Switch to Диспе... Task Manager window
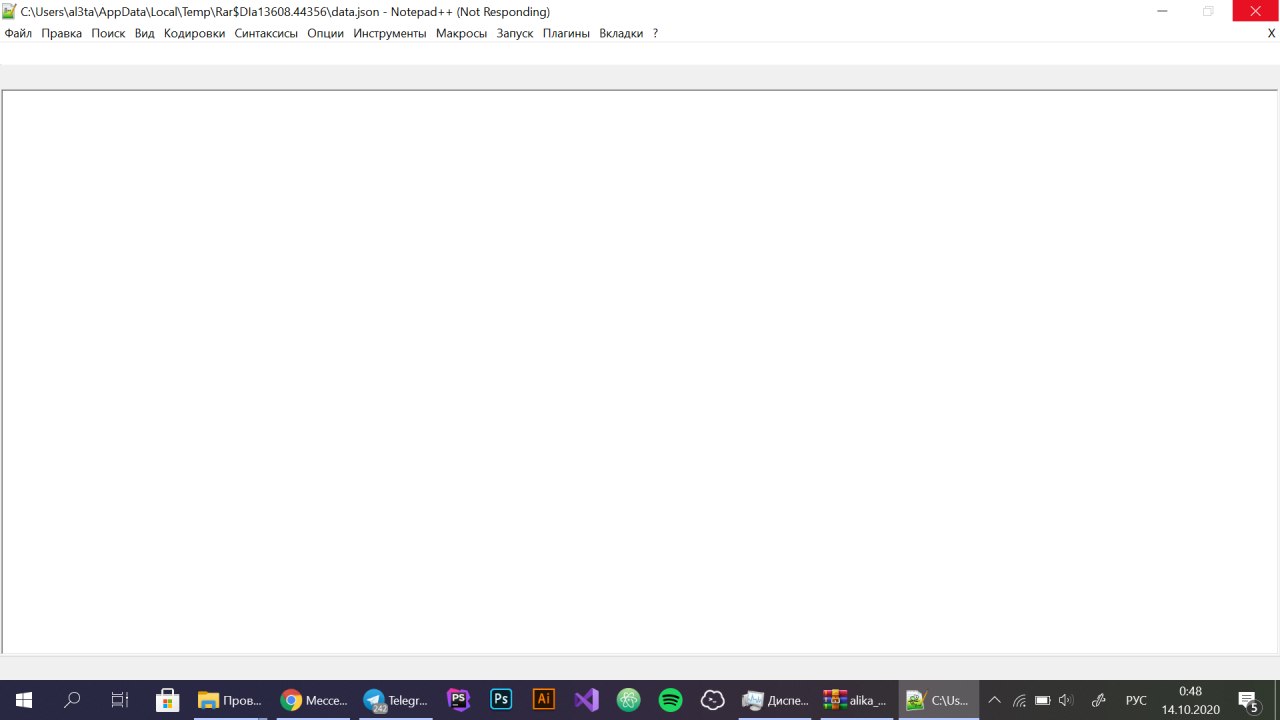 [x=776, y=700]
